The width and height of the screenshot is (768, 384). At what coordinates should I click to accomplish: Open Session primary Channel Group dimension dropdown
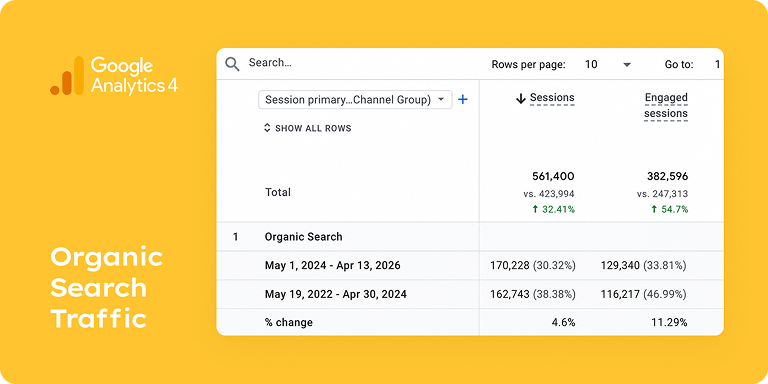coord(355,100)
